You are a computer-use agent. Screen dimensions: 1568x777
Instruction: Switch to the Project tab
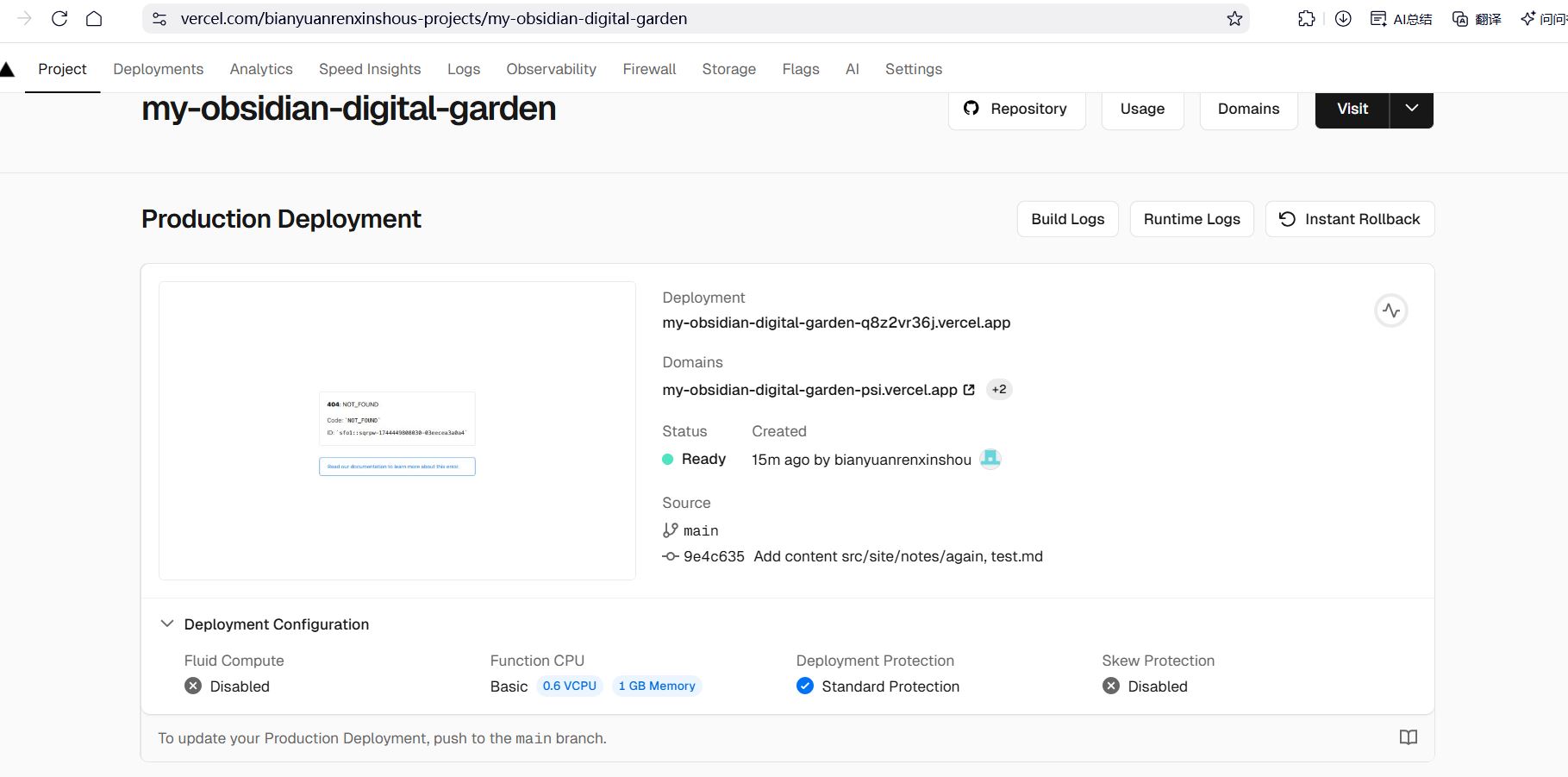tap(62, 69)
